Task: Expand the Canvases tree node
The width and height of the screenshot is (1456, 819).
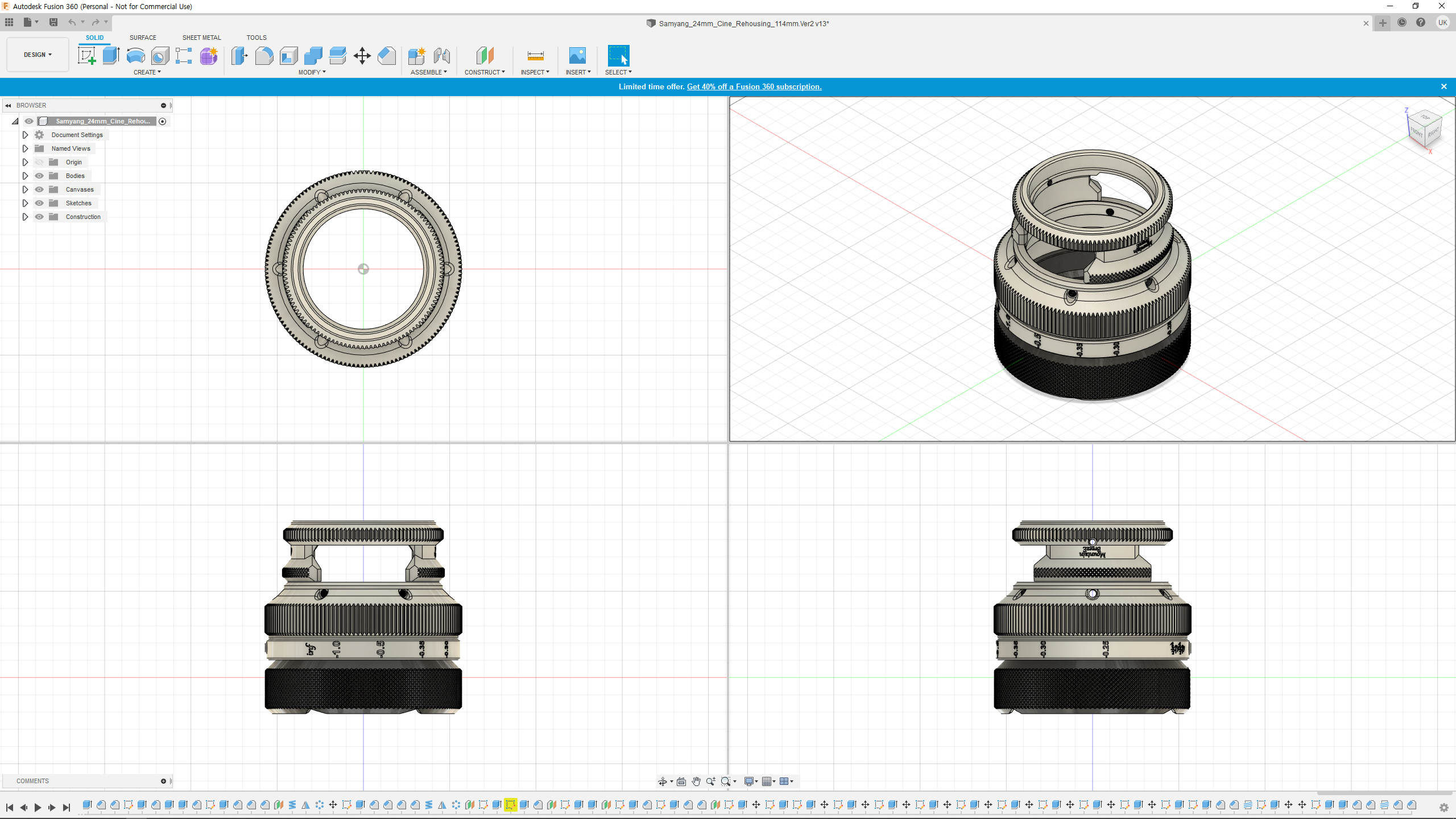Action: [25, 189]
